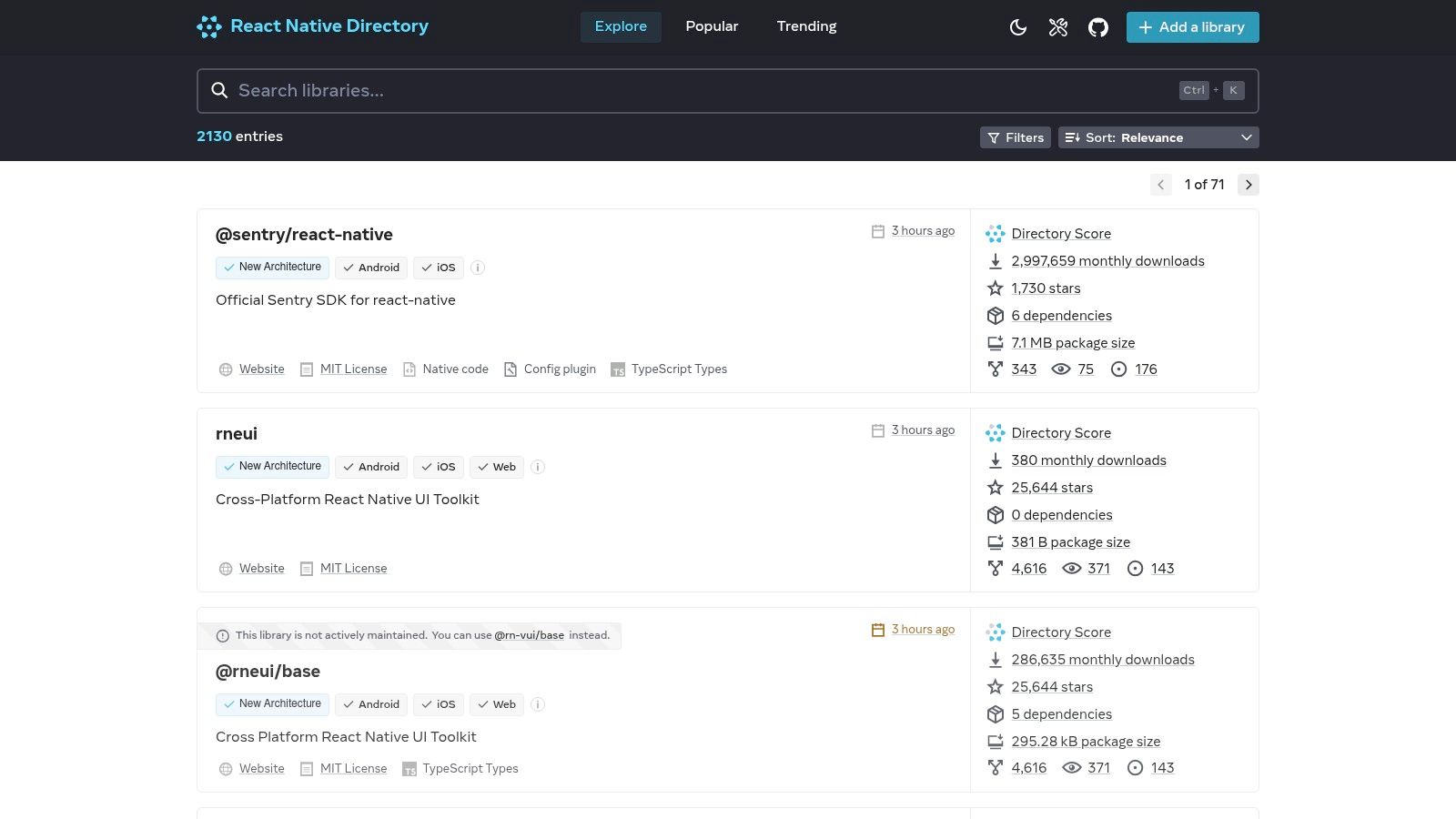
Task: Open the @sentry/react-native library title
Action: point(304,235)
